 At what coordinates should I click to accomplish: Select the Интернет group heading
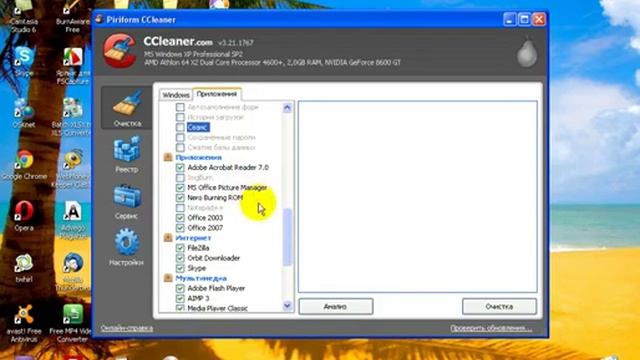[x=193, y=238]
